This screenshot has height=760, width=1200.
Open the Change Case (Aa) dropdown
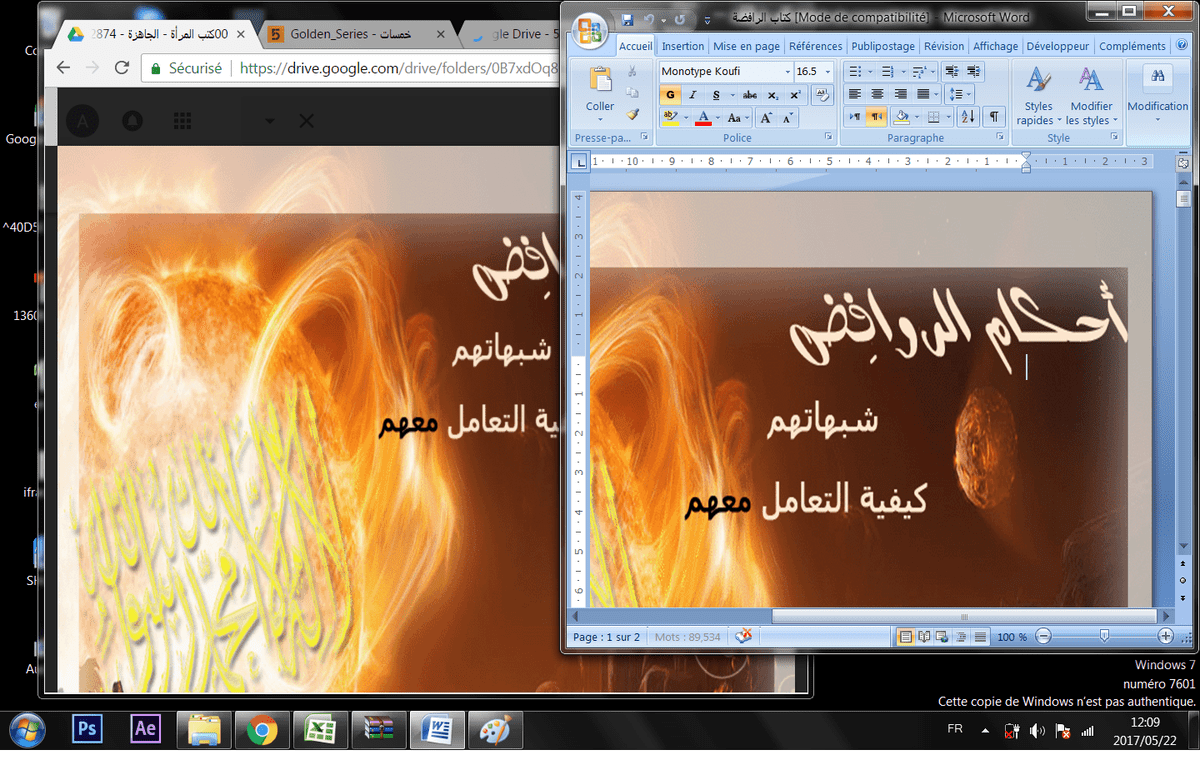pos(737,118)
